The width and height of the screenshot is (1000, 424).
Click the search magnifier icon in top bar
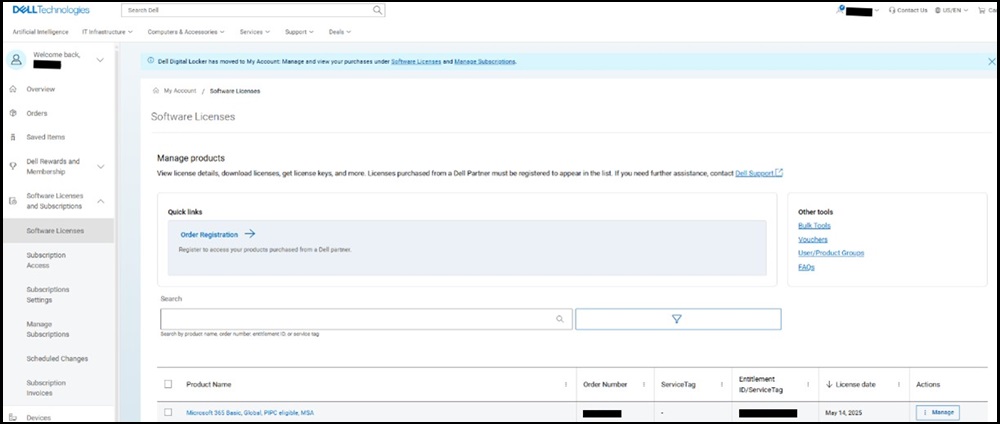377,10
